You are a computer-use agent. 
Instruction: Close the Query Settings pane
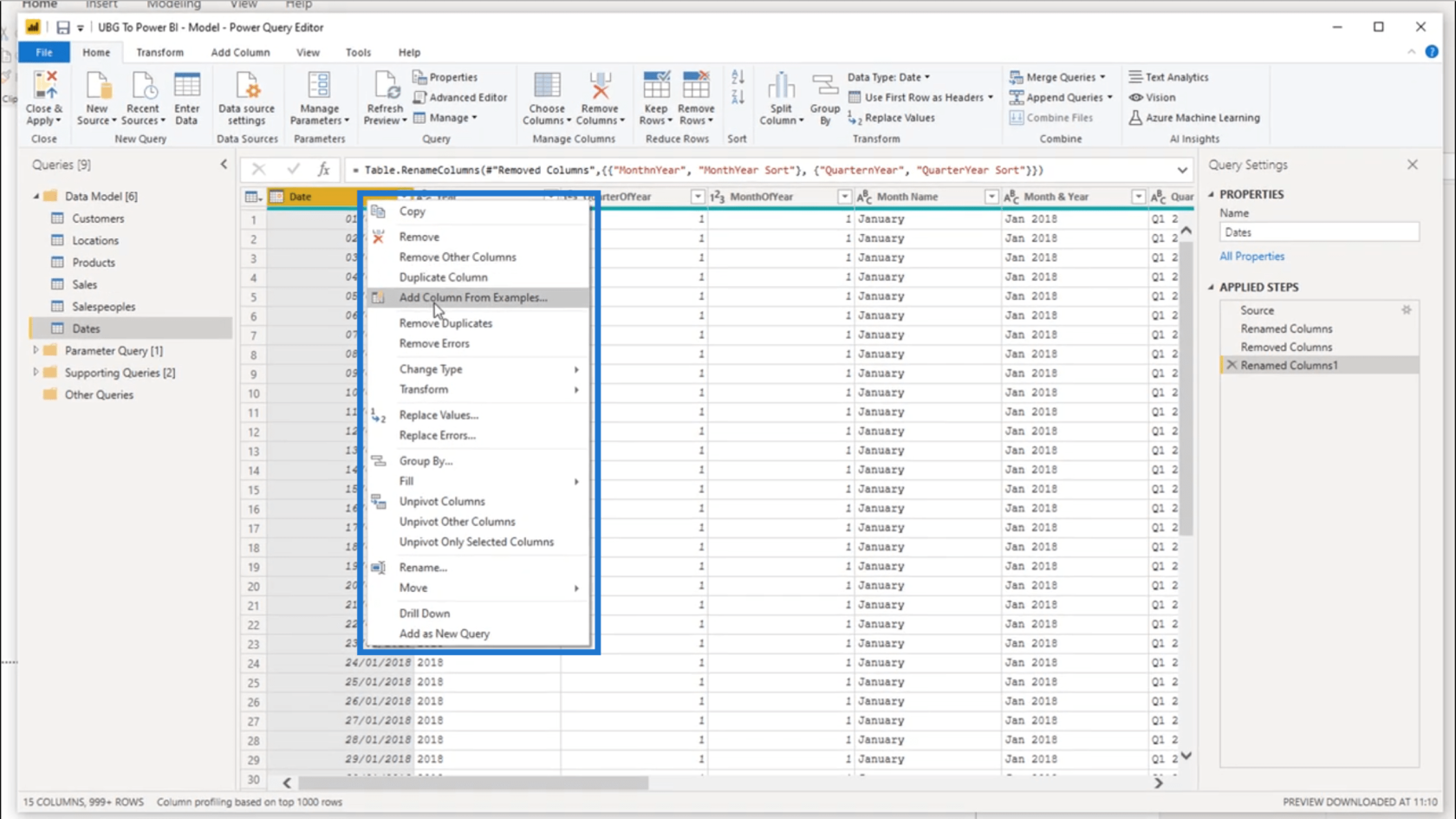(x=1413, y=164)
